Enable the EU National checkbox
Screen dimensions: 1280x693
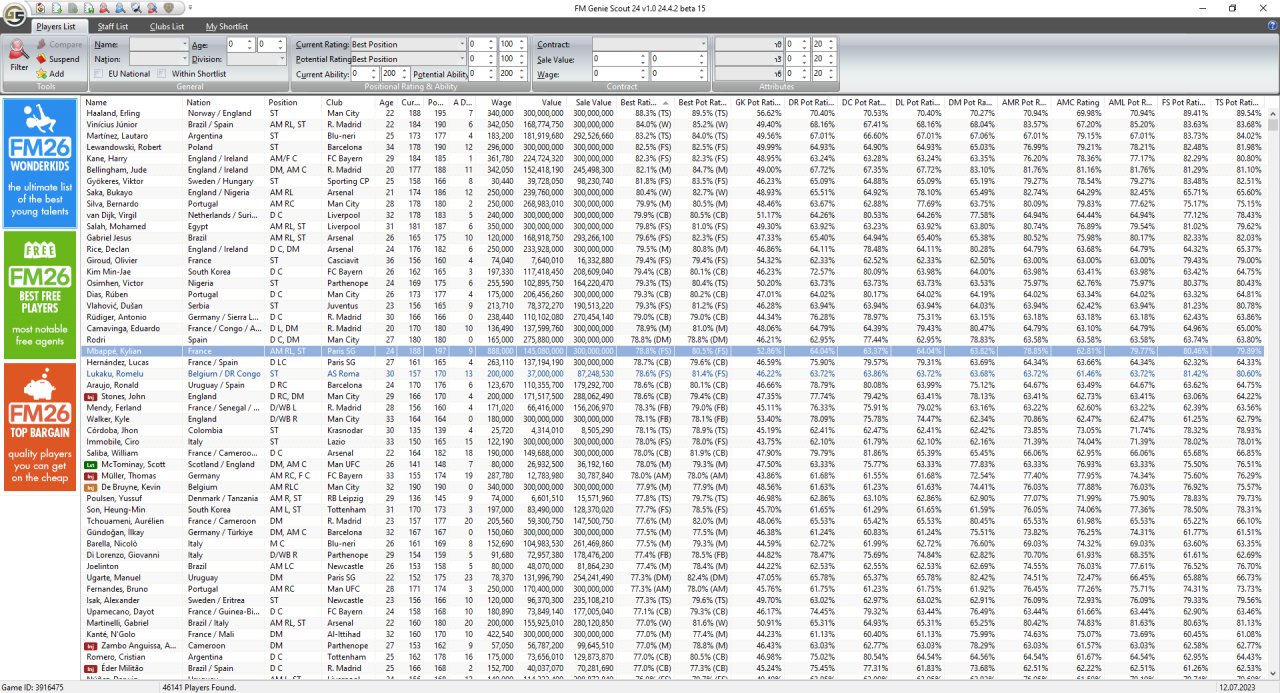point(99,74)
